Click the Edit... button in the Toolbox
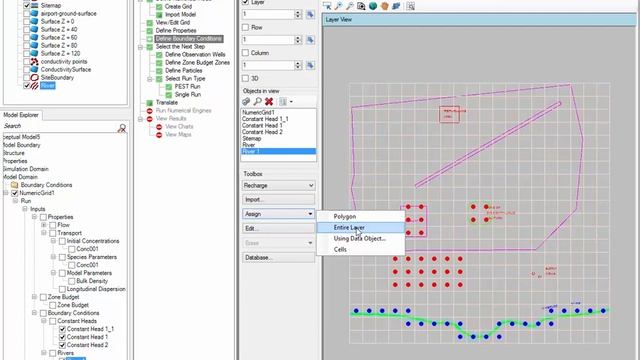The width and height of the screenshot is (640, 360). coord(278,229)
